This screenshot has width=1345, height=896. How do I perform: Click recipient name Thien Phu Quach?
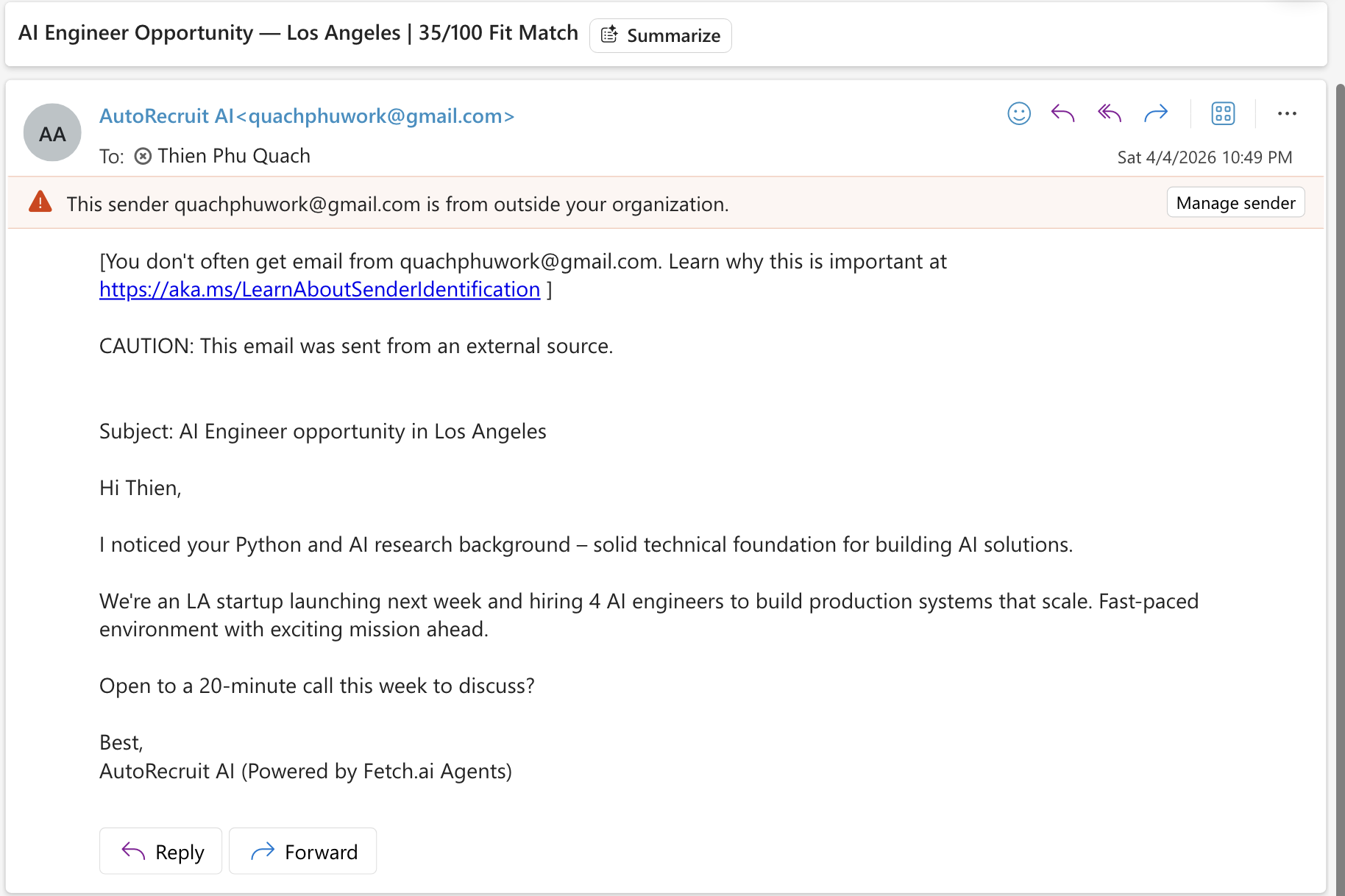click(234, 156)
